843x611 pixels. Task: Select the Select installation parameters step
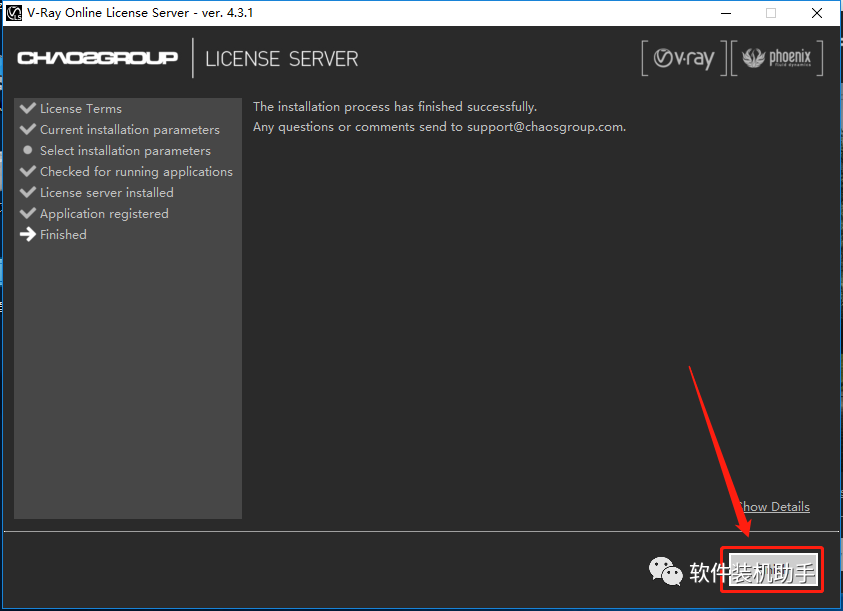tap(116, 151)
